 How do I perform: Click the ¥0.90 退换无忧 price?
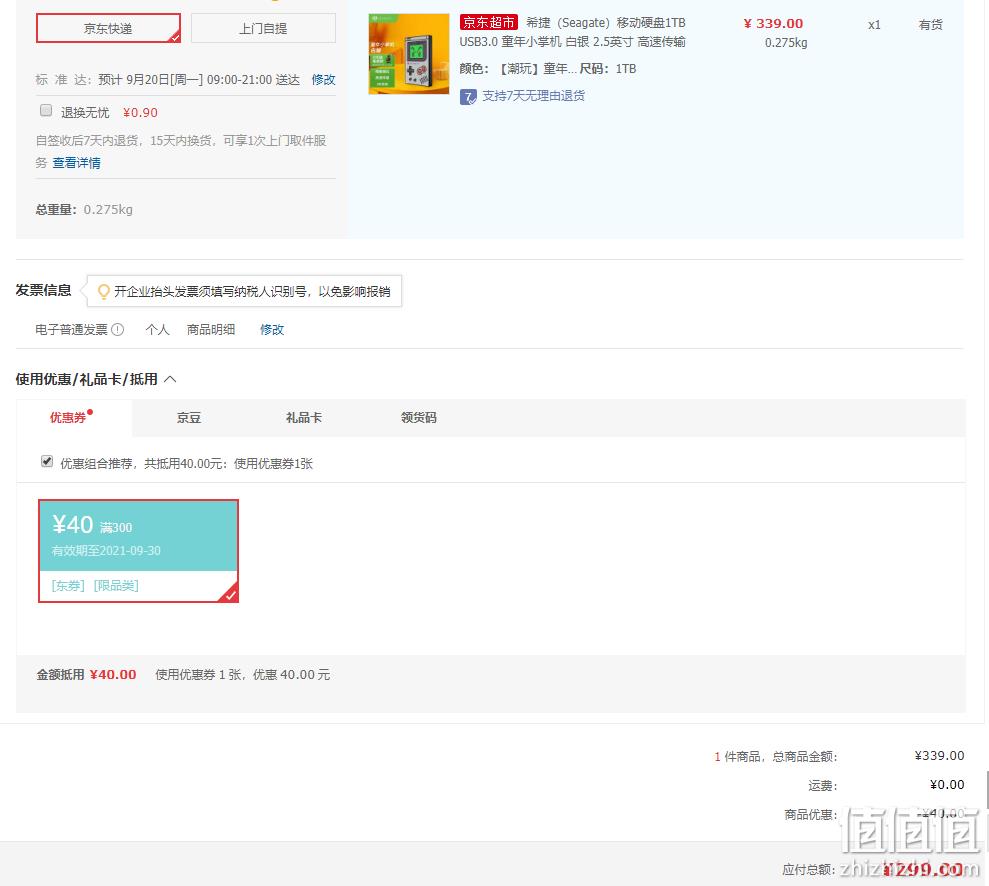[140, 112]
